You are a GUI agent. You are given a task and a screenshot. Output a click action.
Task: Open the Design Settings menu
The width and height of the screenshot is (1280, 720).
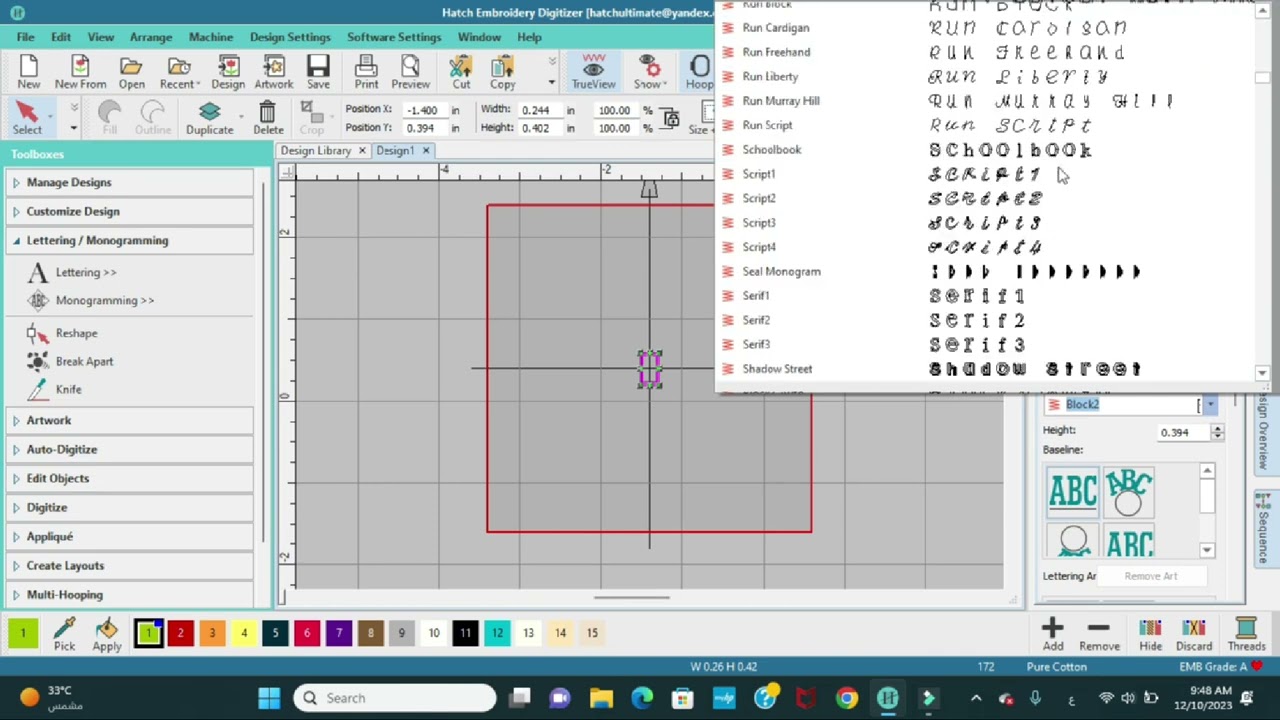290,37
